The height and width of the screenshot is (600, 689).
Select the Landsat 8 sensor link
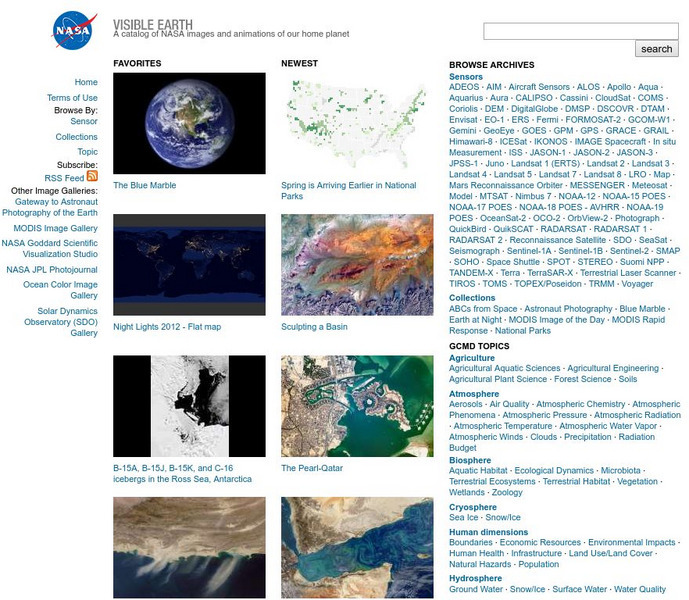coord(602,175)
